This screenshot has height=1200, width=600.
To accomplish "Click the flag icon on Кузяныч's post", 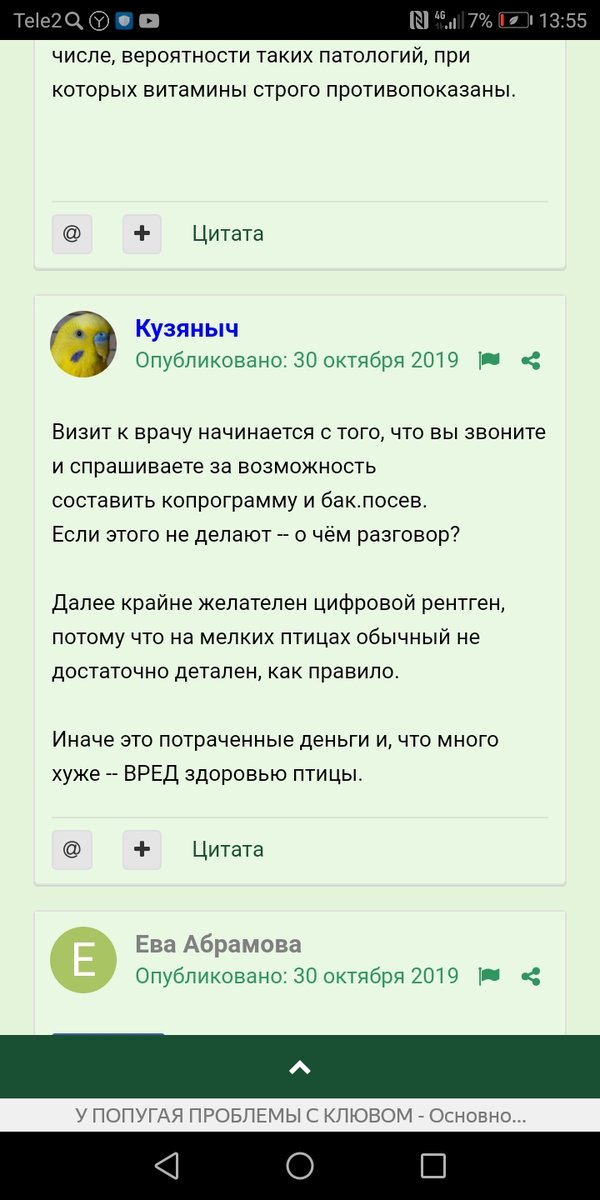I will point(489,360).
